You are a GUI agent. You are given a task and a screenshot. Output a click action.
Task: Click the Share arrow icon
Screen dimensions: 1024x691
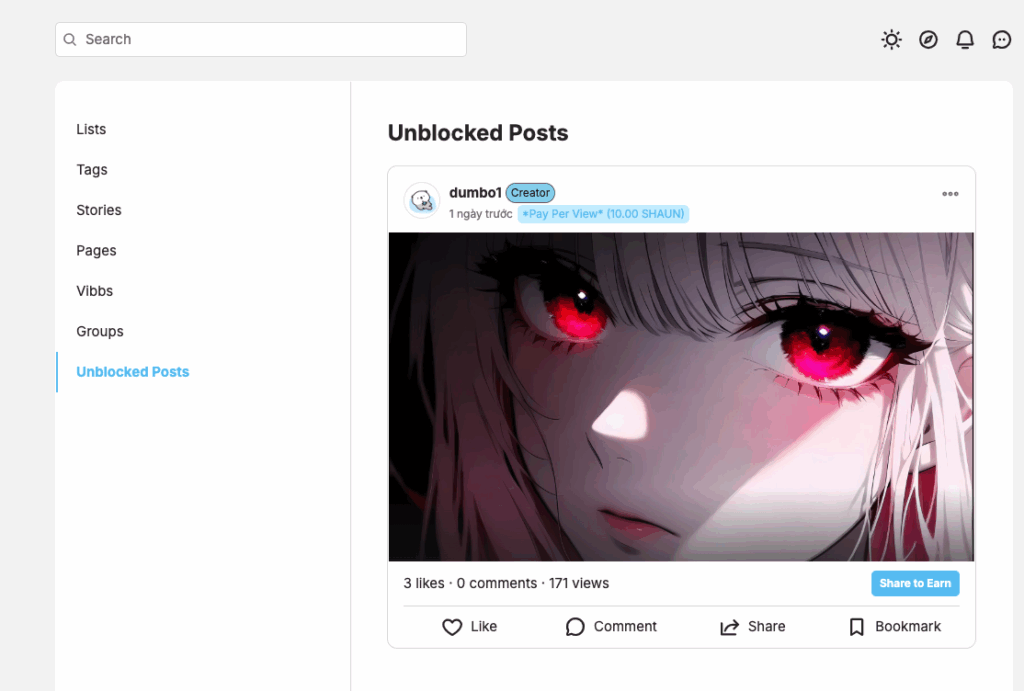coord(729,627)
